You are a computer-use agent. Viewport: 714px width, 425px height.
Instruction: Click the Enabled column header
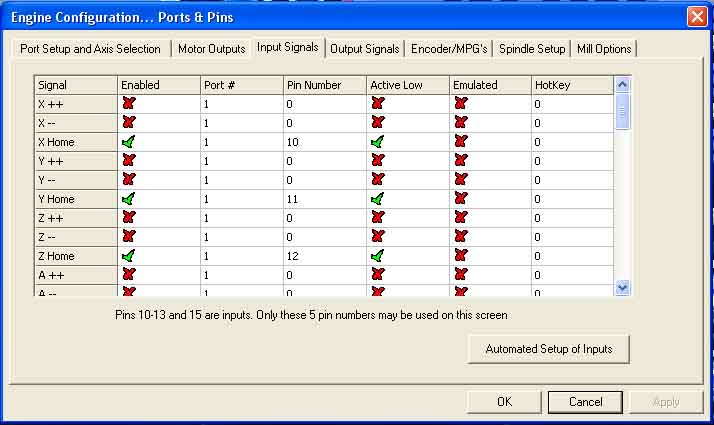(159, 85)
